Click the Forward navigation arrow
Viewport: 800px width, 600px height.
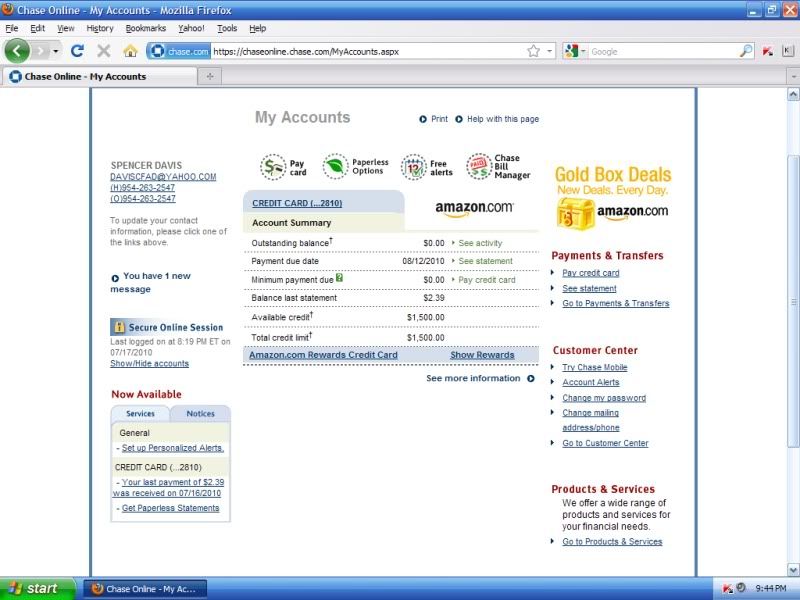(40, 51)
